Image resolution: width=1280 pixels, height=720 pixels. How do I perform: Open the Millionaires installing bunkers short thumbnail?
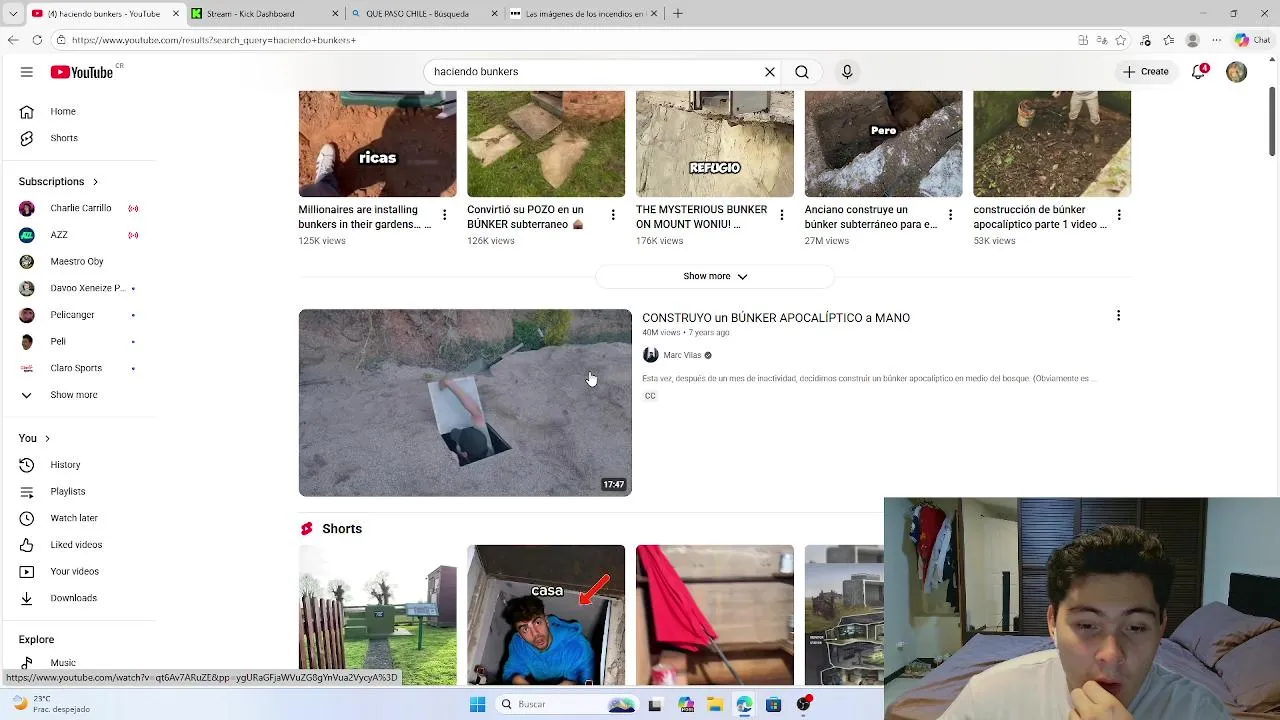click(x=377, y=143)
